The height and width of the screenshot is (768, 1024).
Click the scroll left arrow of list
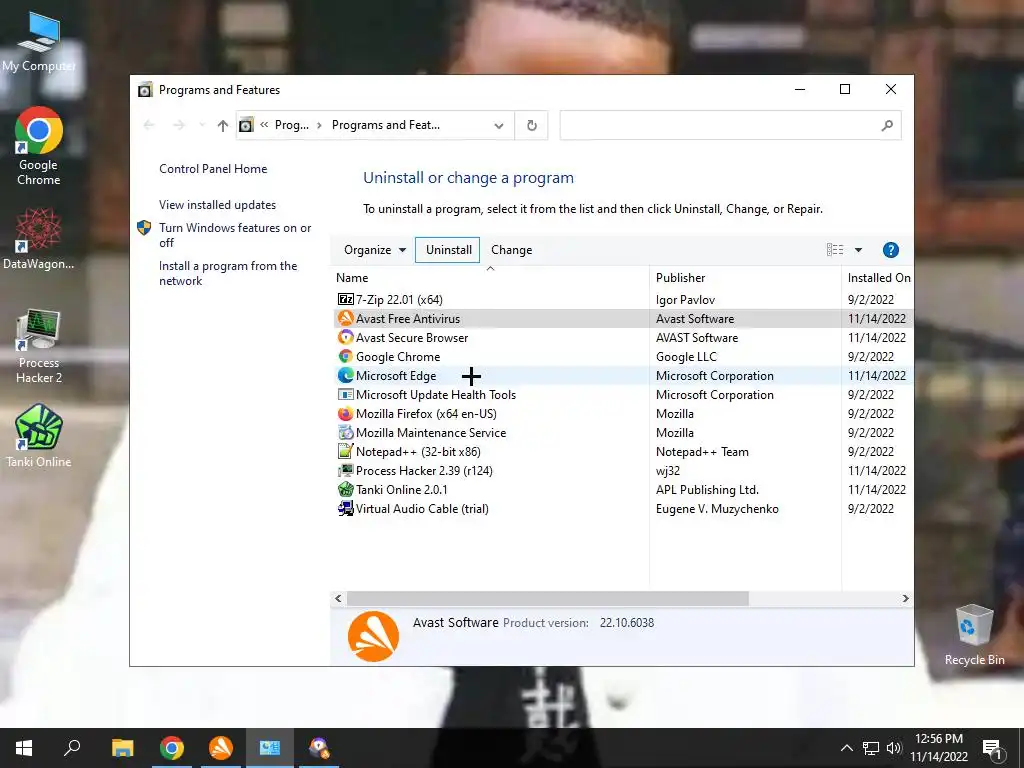pyautogui.click(x=338, y=598)
